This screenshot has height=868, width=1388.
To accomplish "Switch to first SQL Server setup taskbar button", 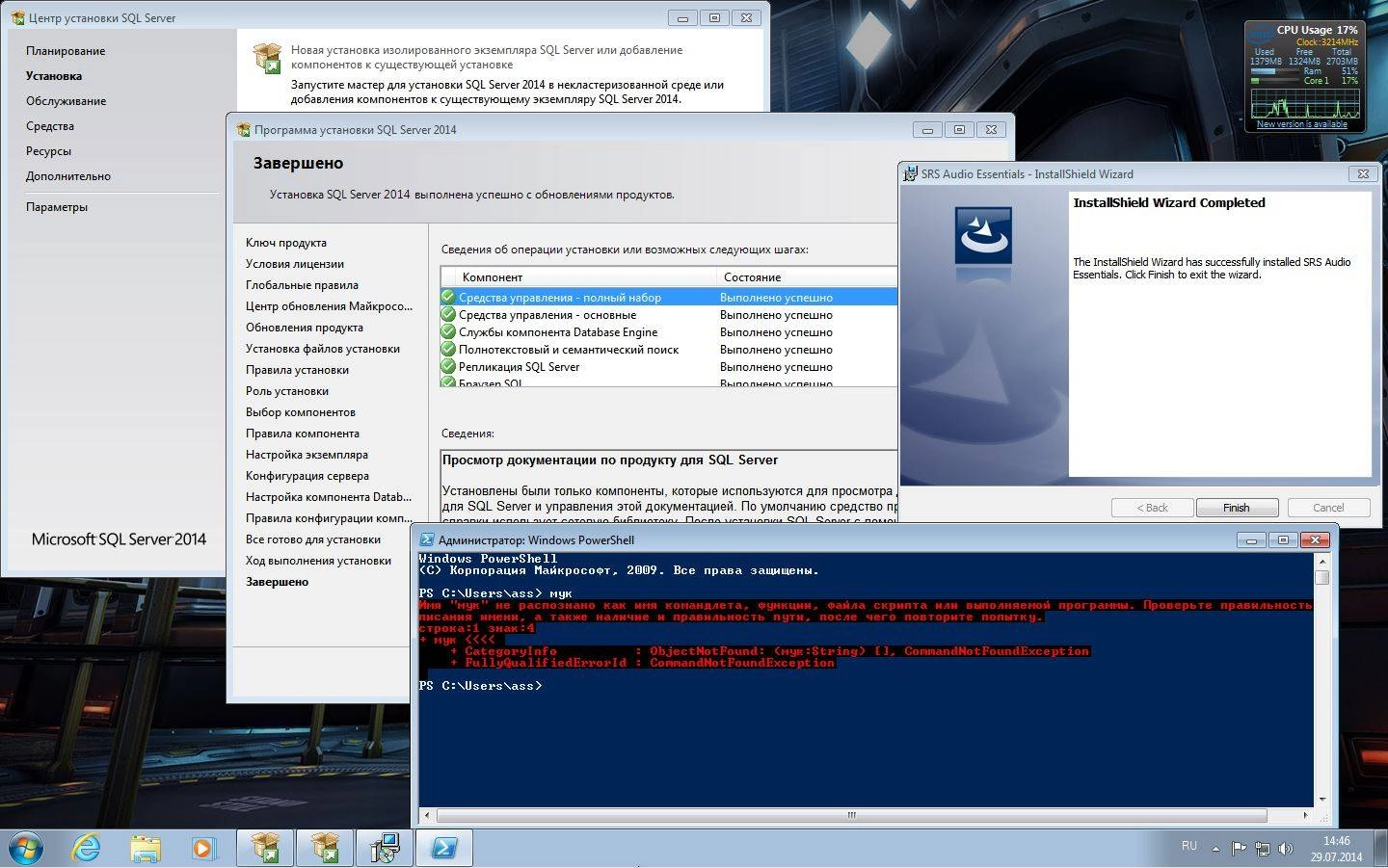I will [265, 848].
